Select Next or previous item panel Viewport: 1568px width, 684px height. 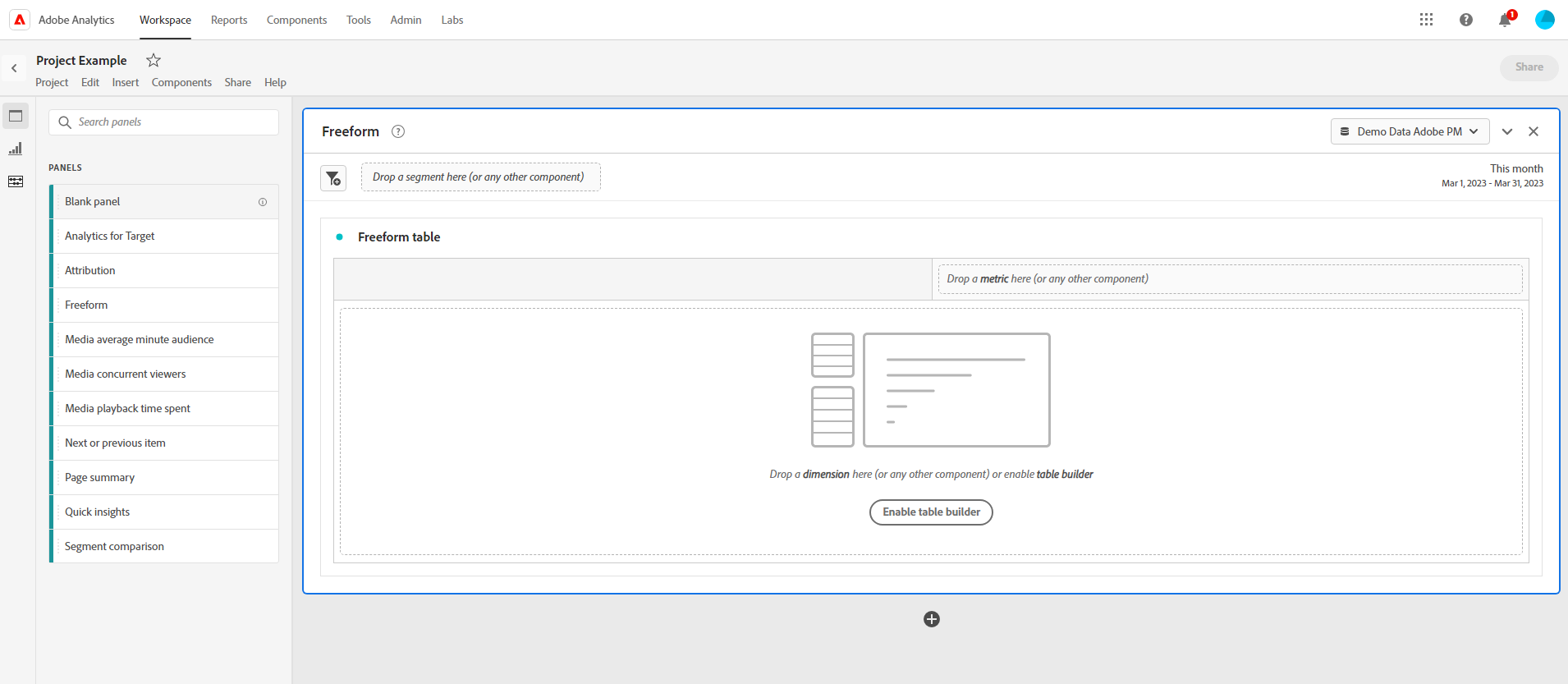click(x=164, y=443)
